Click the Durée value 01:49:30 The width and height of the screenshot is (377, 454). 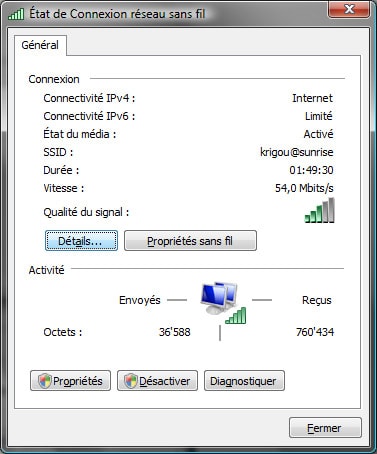click(311, 170)
